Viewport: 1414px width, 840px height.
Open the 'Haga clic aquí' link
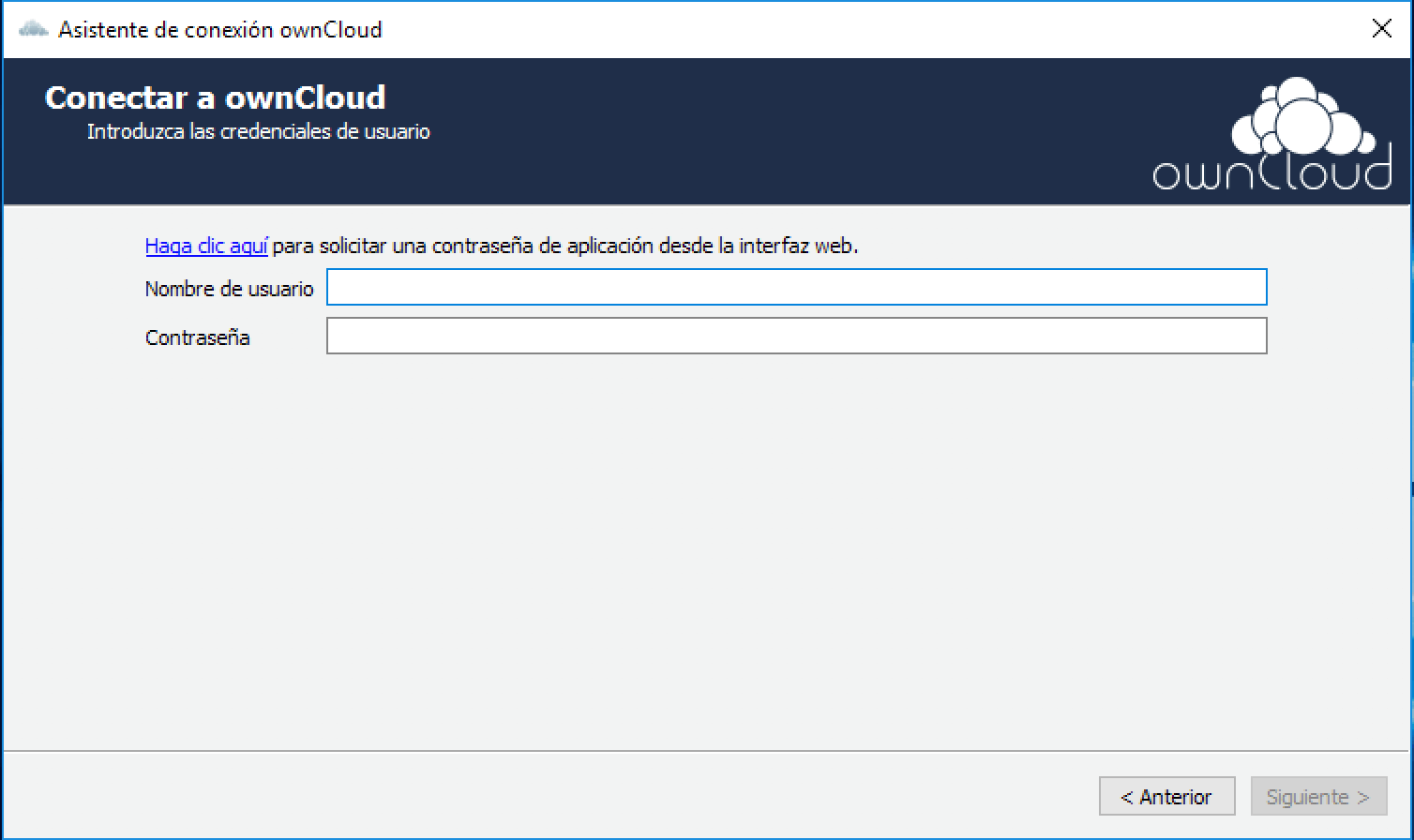click(x=206, y=247)
